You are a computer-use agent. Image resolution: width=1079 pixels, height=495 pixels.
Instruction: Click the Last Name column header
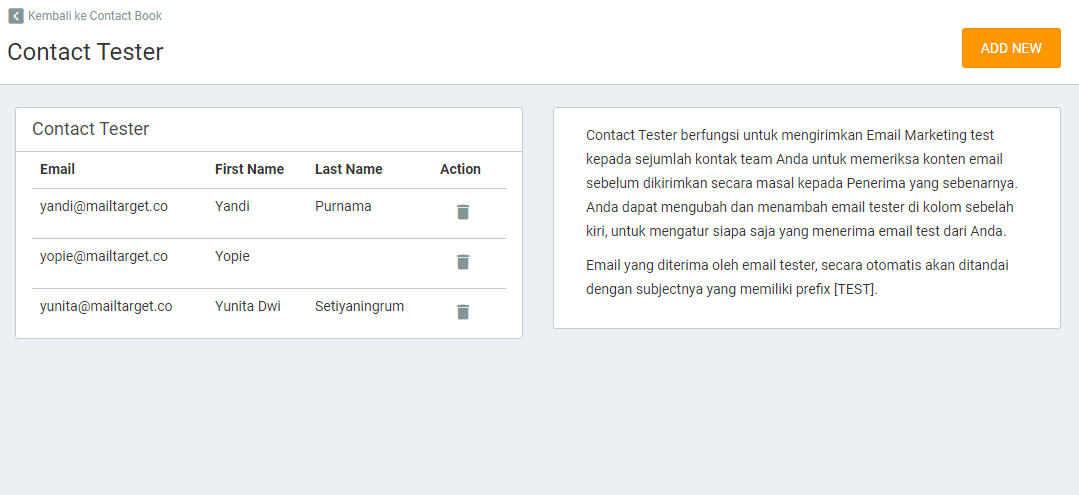pyautogui.click(x=349, y=169)
